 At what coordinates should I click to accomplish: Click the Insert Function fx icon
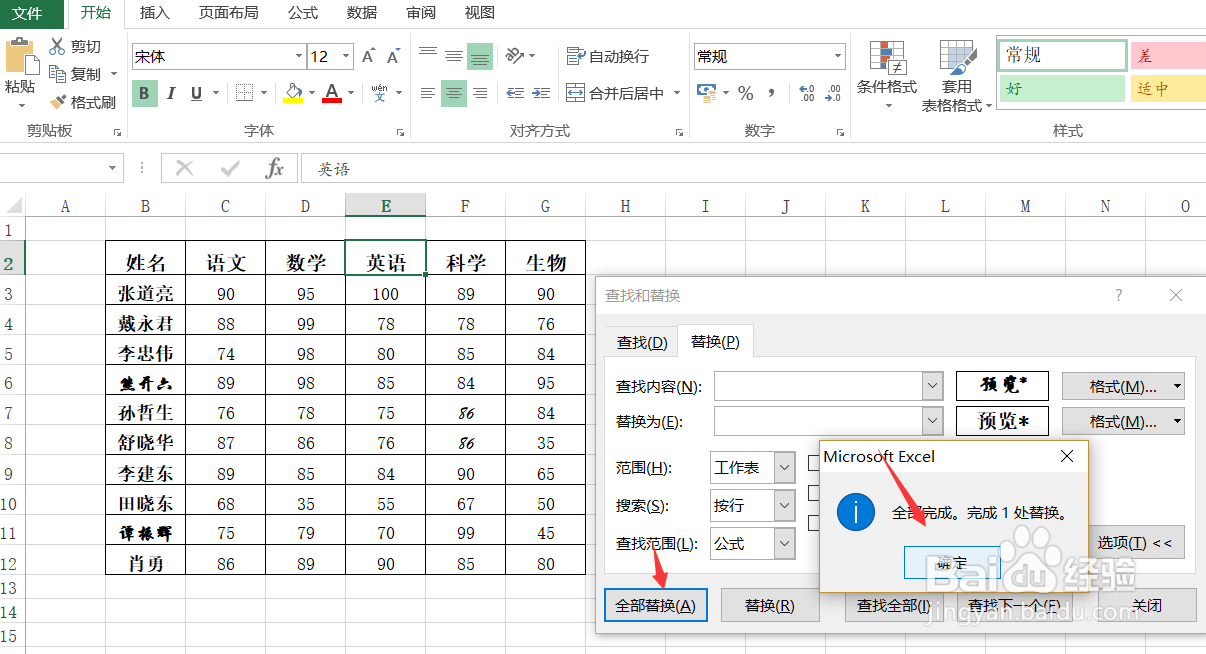[276, 167]
